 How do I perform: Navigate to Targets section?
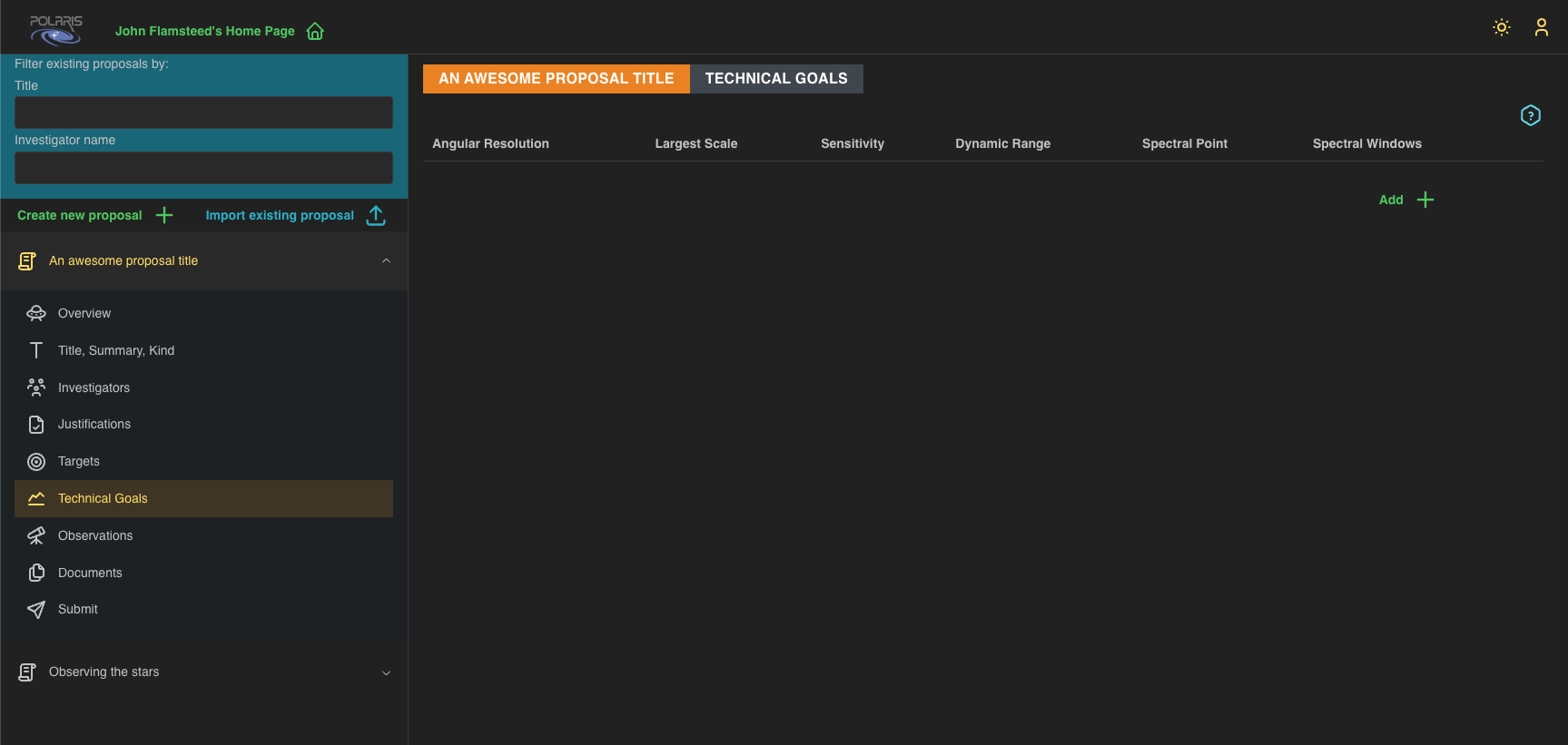point(203,461)
